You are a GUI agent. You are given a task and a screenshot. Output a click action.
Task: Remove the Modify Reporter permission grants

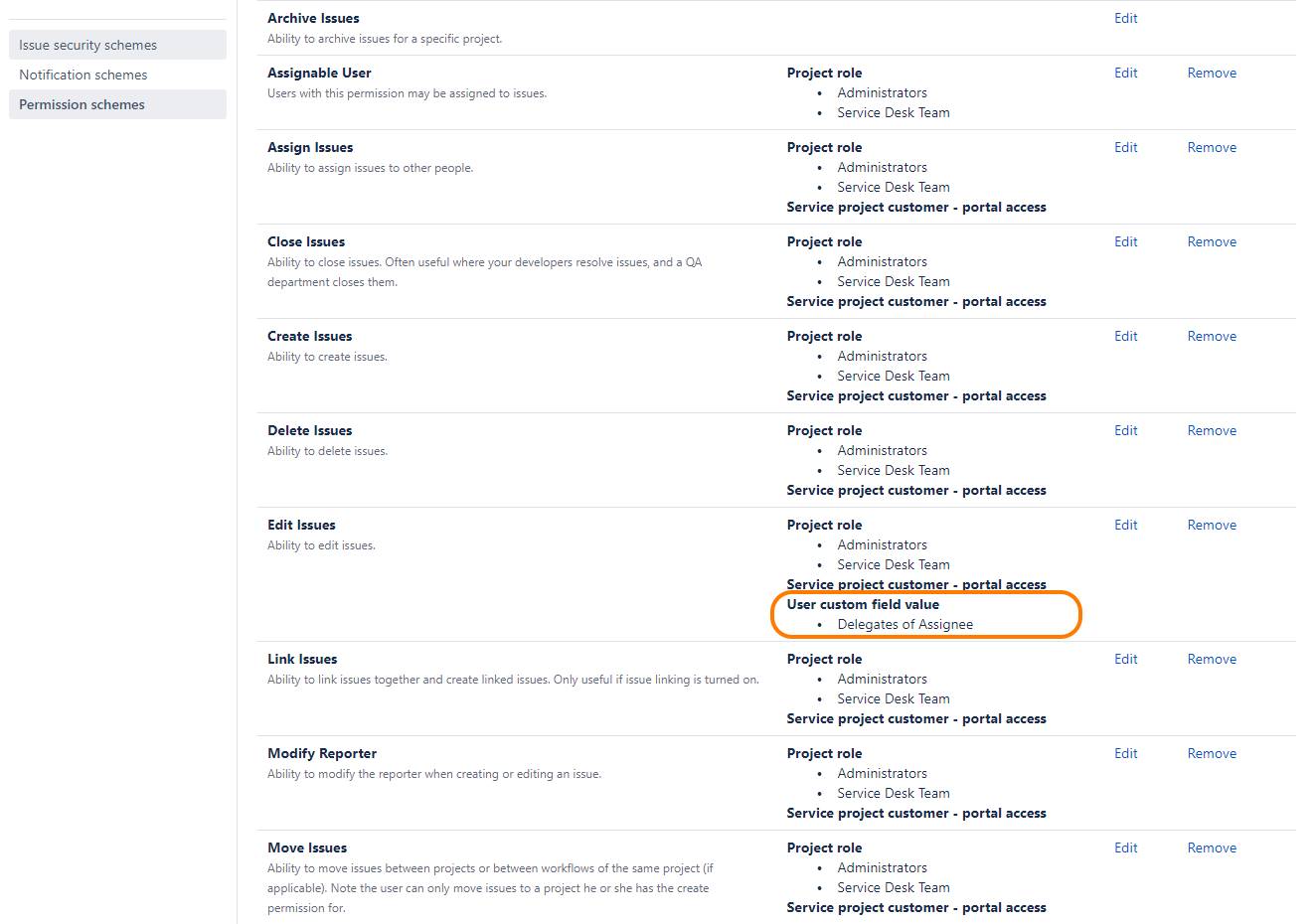tap(1212, 753)
